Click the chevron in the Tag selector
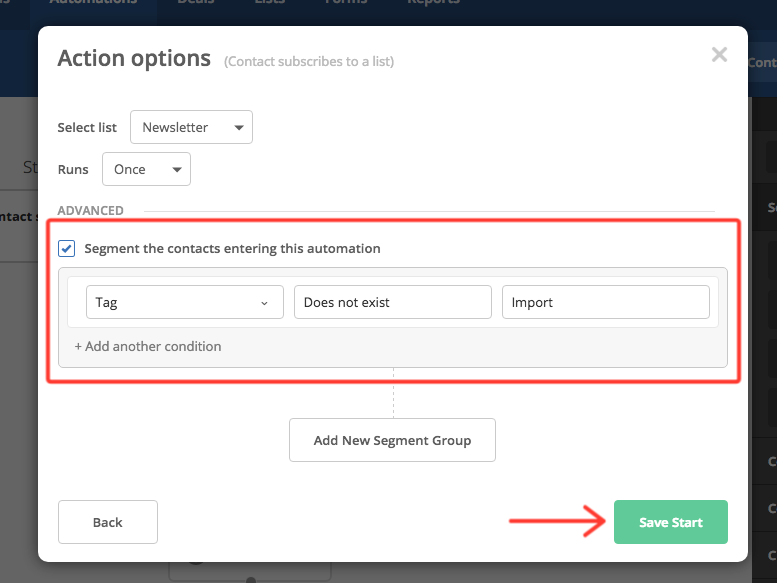This screenshot has width=777, height=583. (264, 303)
